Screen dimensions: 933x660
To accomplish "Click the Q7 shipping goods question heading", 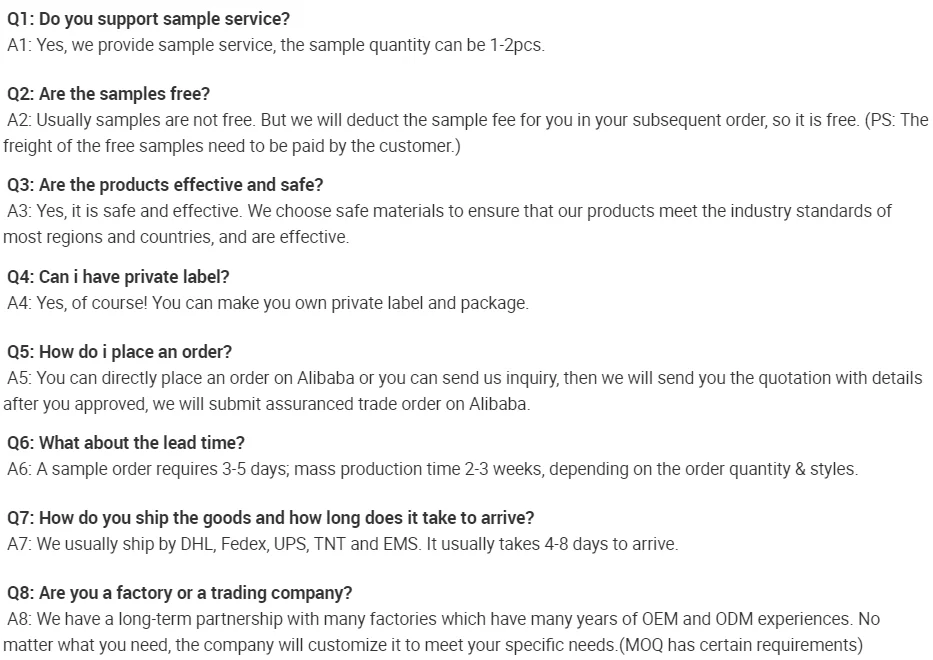I will click(x=271, y=518).
